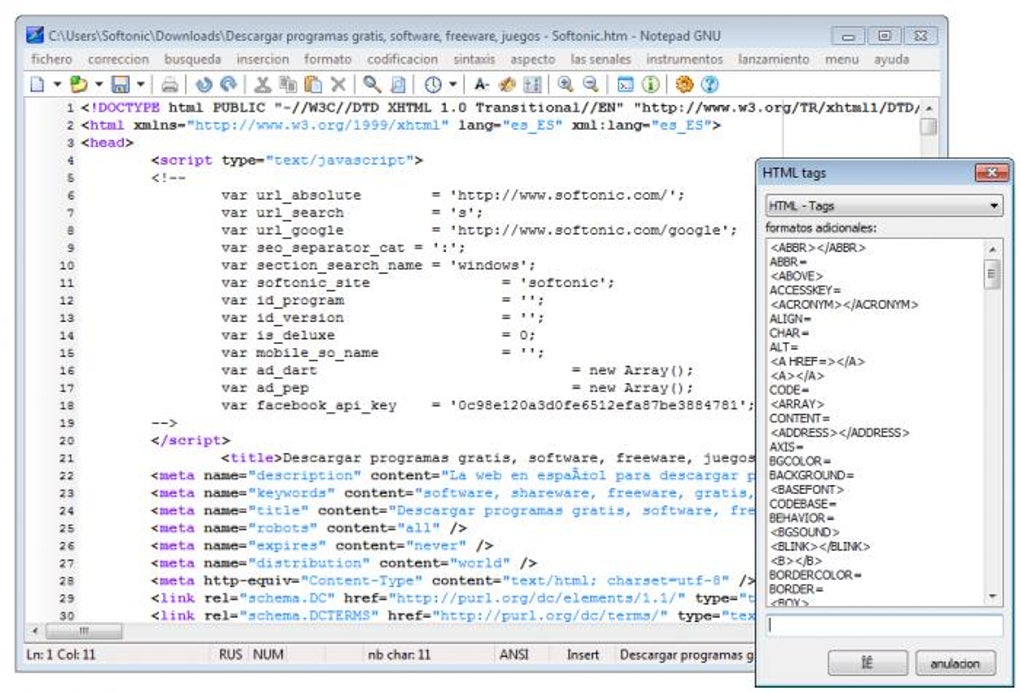Screen dimensions: 1020x692
Task: Click the paintbrush style icon
Action: (507, 85)
